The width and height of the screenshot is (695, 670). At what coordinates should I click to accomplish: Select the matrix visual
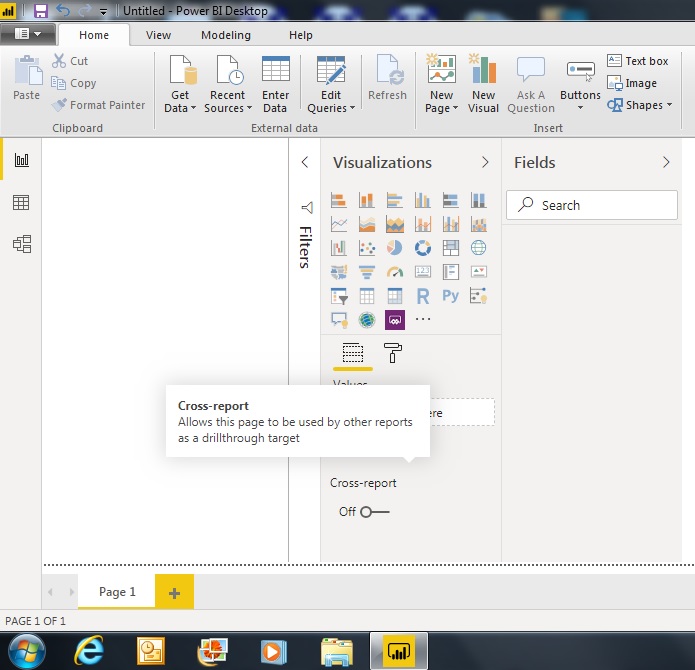click(x=394, y=296)
